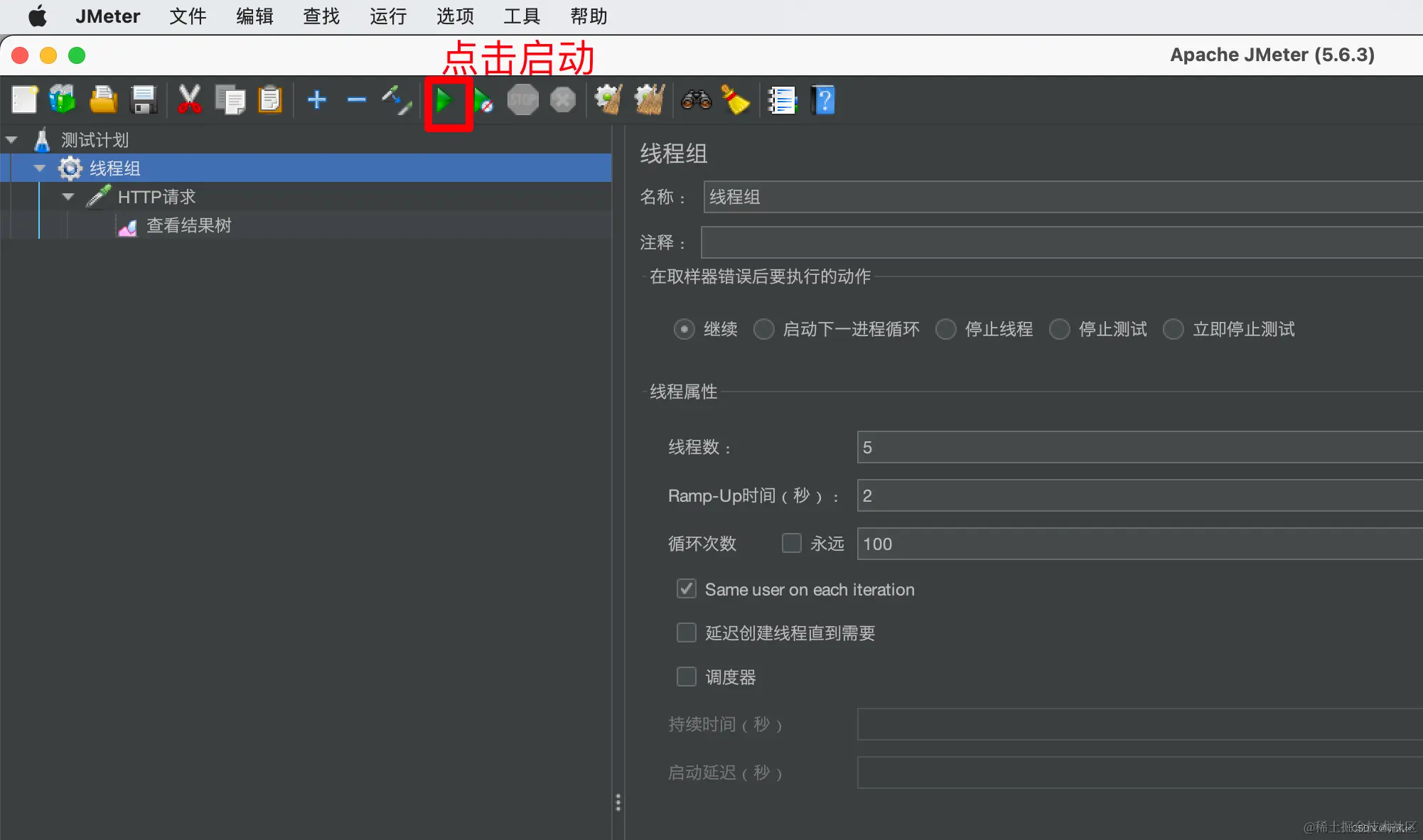Select the 继续 radio button
Image resolution: width=1423 pixels, height=840 pixels.
684,329
